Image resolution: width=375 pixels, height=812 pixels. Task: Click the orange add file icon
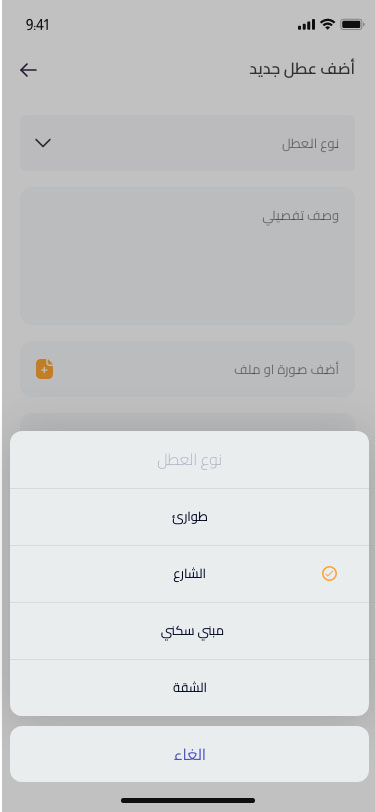click(45, 369)
